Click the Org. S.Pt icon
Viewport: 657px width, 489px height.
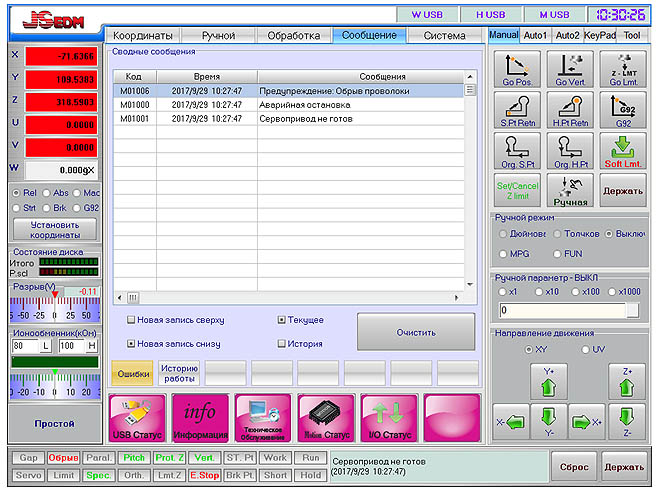pyautogui.click(x=517, y=151)
